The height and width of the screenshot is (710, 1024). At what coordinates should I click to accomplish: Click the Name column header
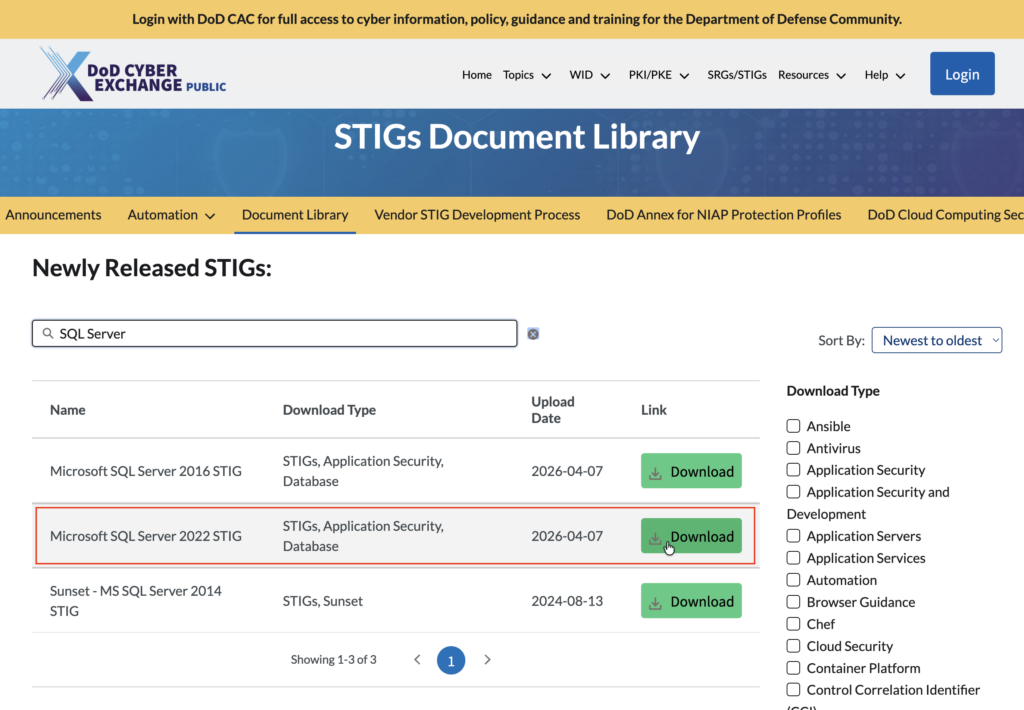point(67,410)
